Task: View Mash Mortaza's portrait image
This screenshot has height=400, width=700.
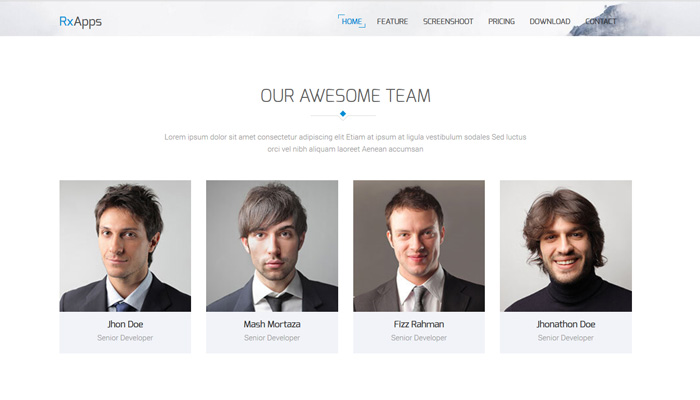Action: point(272,246)
